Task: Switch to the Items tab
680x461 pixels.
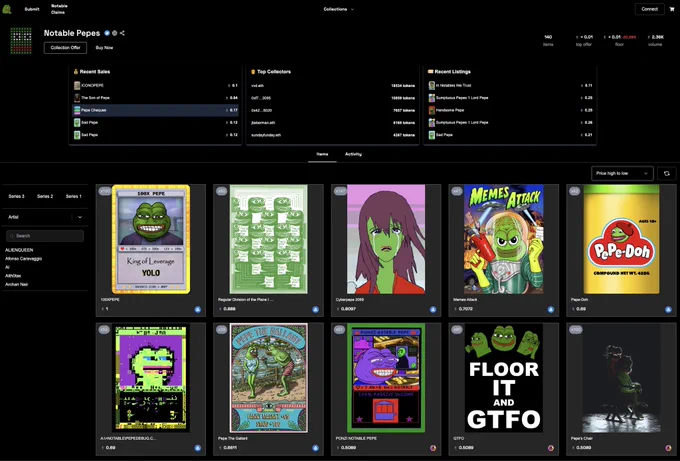Action: click(322, 154)
